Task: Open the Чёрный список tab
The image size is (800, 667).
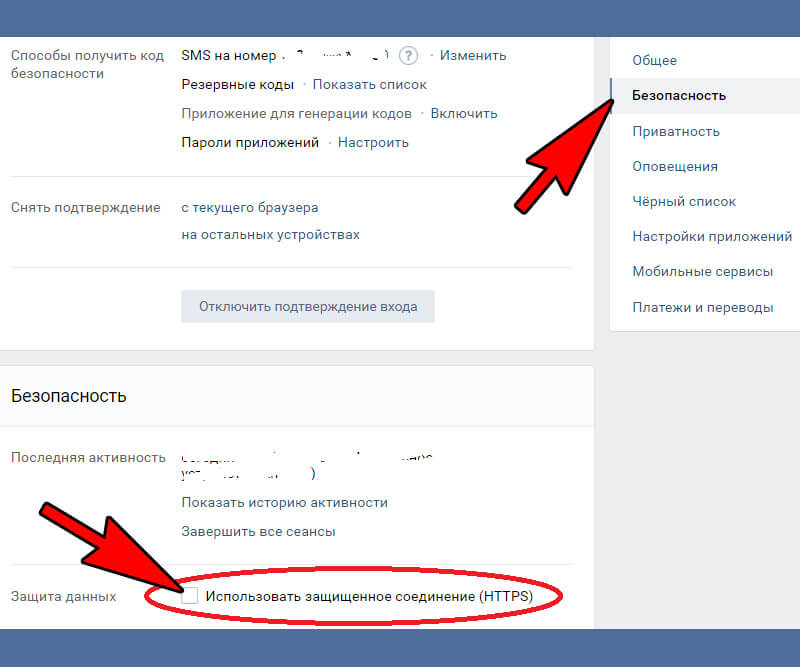Action: 684,202
